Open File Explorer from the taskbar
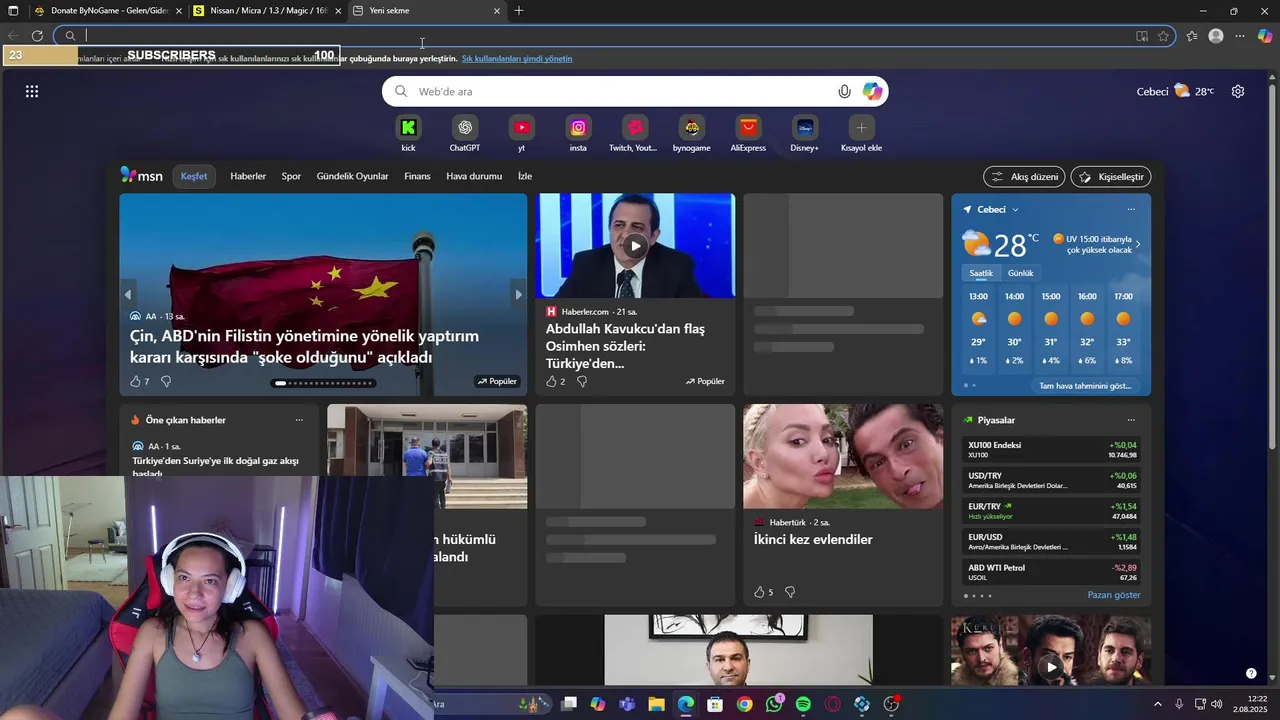1280x720 pixels. (656, 704)
